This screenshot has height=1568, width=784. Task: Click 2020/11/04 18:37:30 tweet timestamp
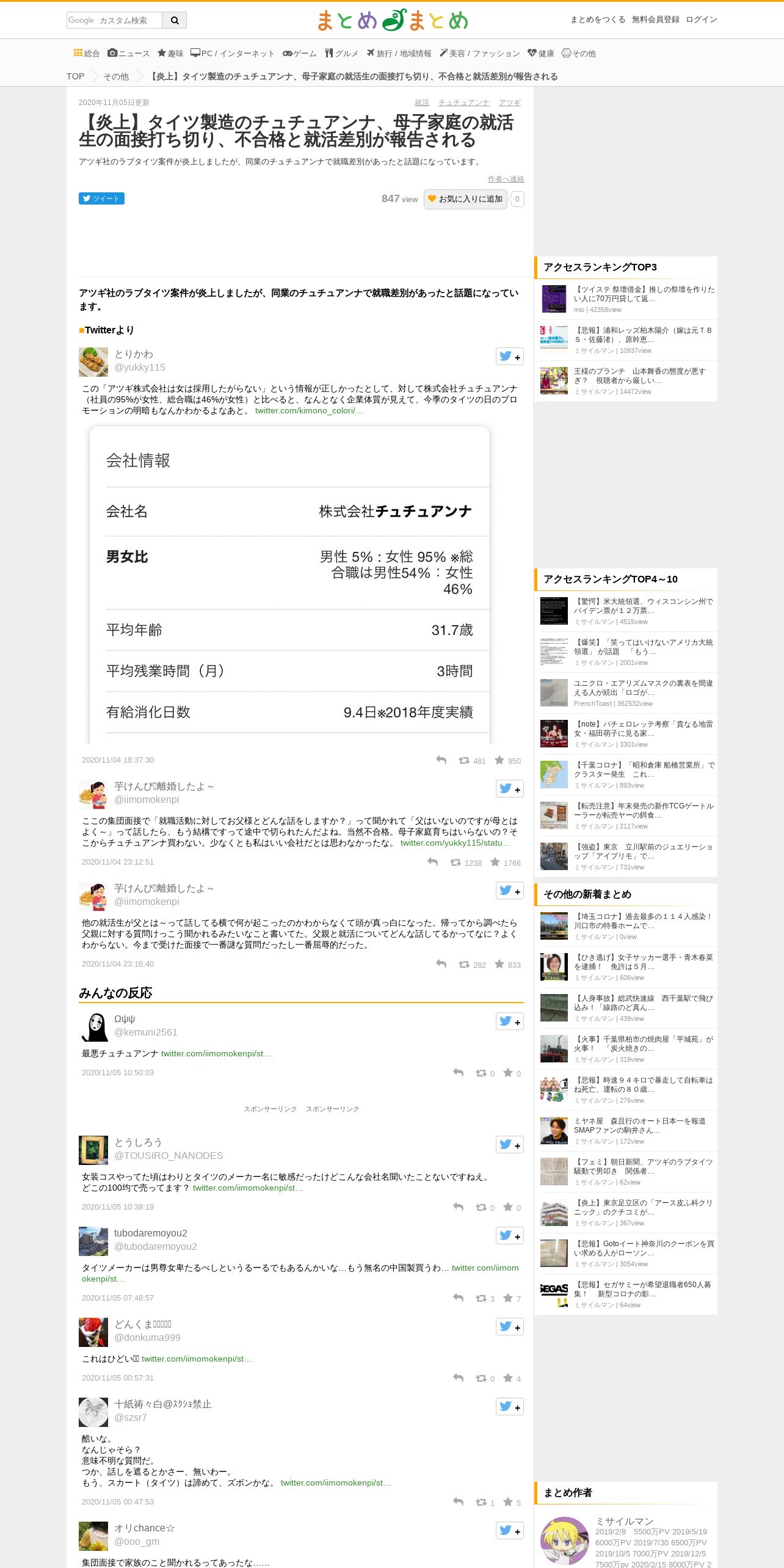coord(118,760)
